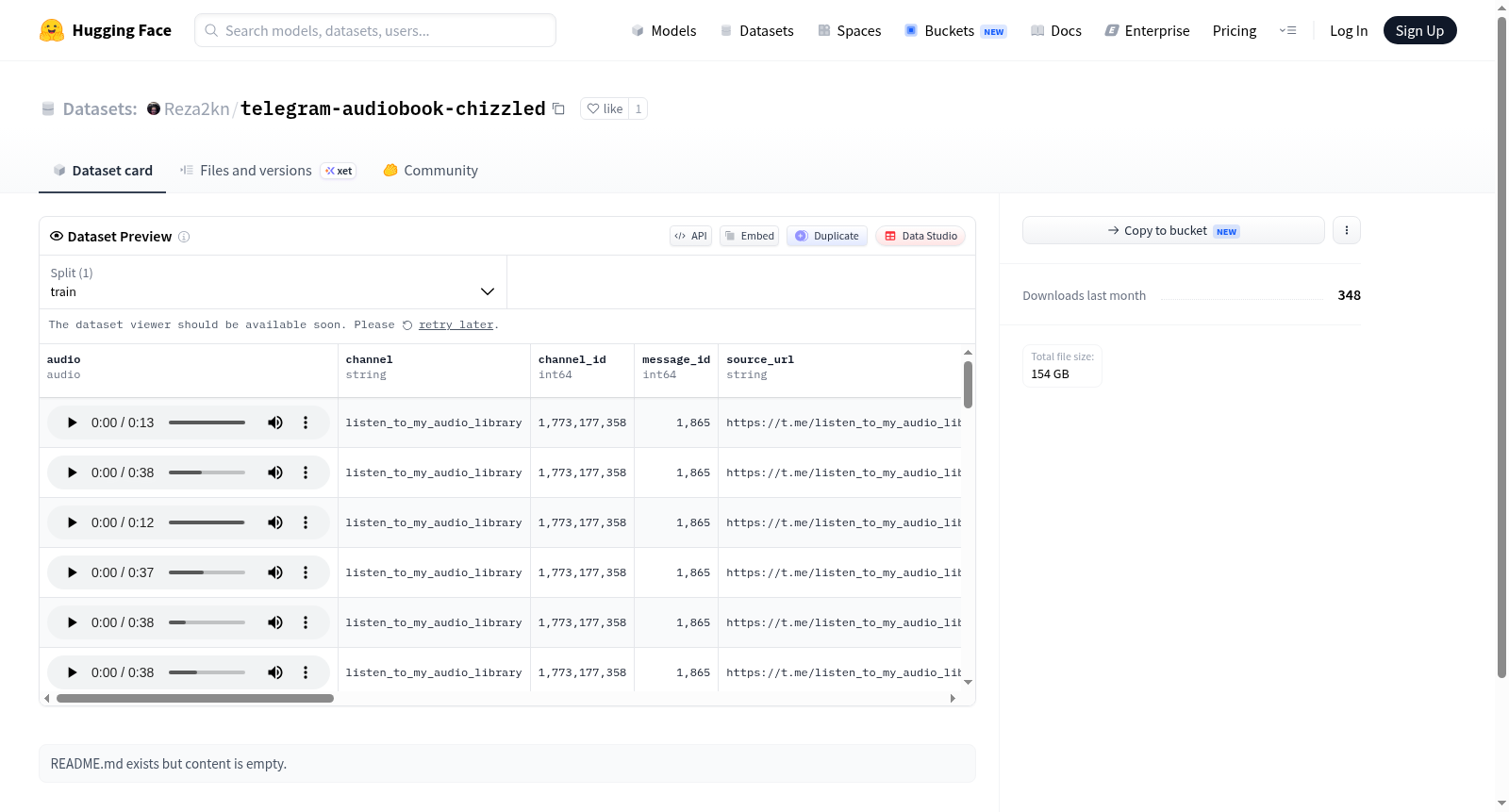Open Buckets in the top navigation

pyautogui.click(x=955, y=30)
